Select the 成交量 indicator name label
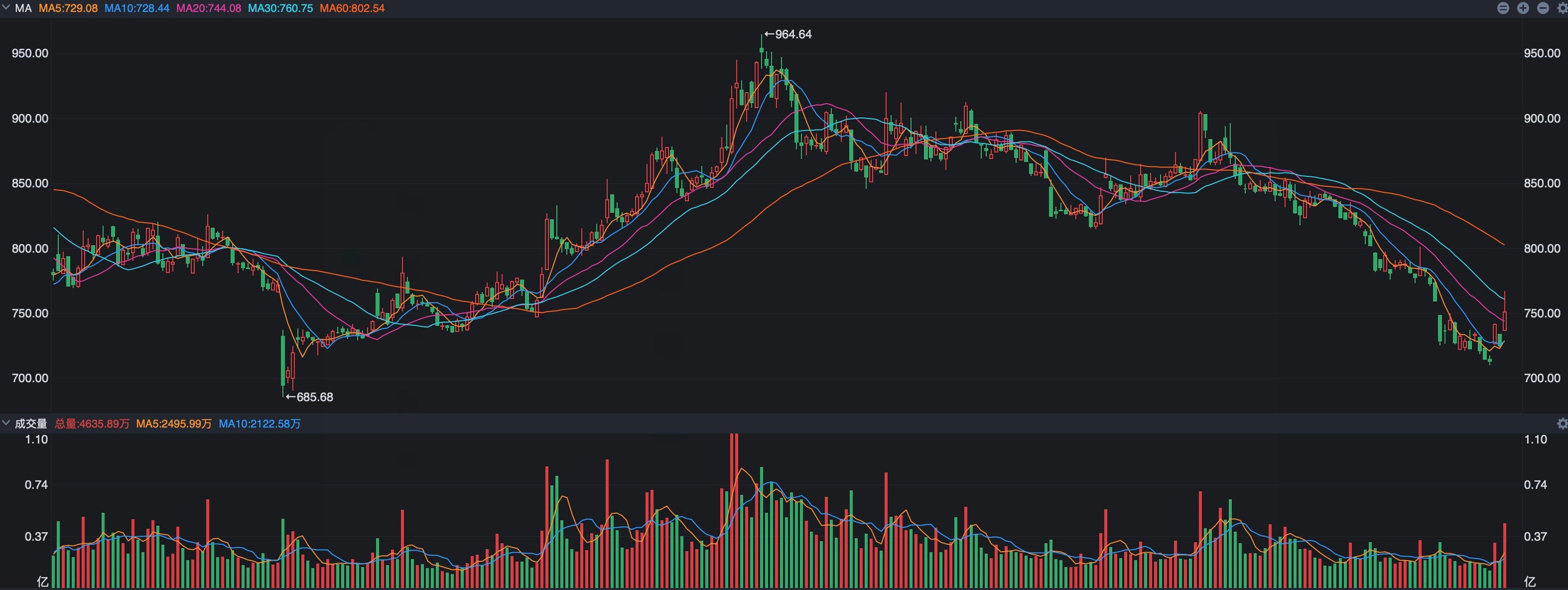The image size is (1568, 590). click(x=31, y=423)
